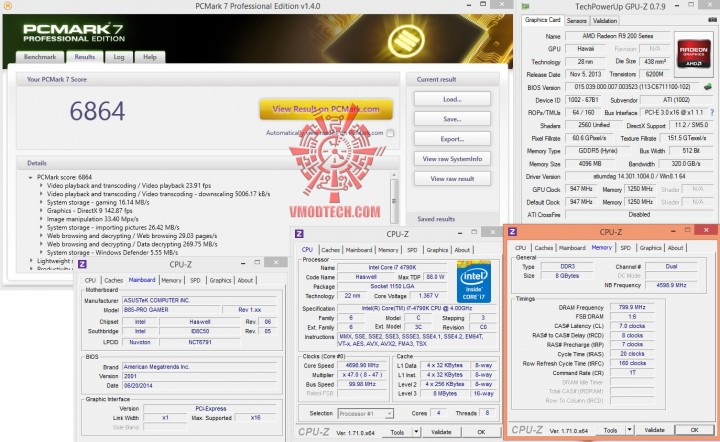Expand the Web browsing 29.03 pages/s row
This screenshot has width=720, height=442.
coord(41,235)
